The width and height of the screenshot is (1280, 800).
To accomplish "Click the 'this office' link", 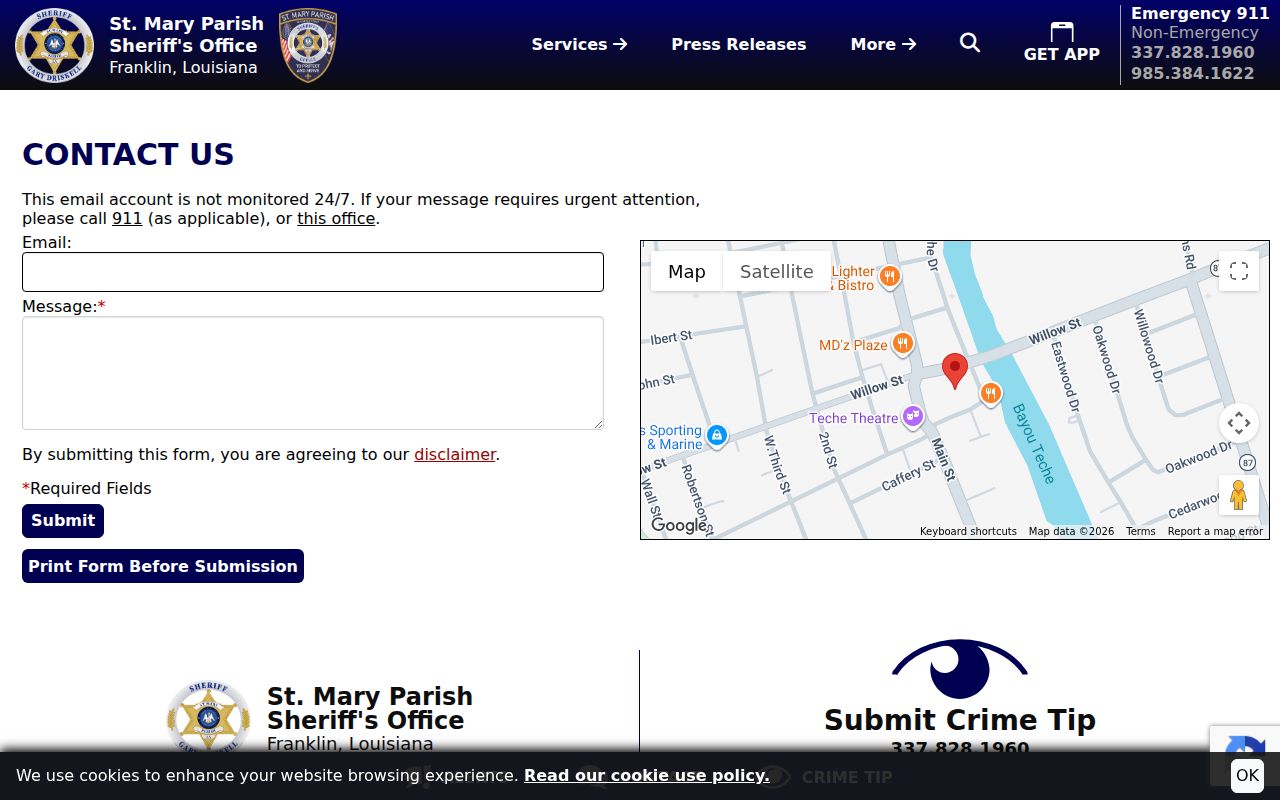I will 336,218.
